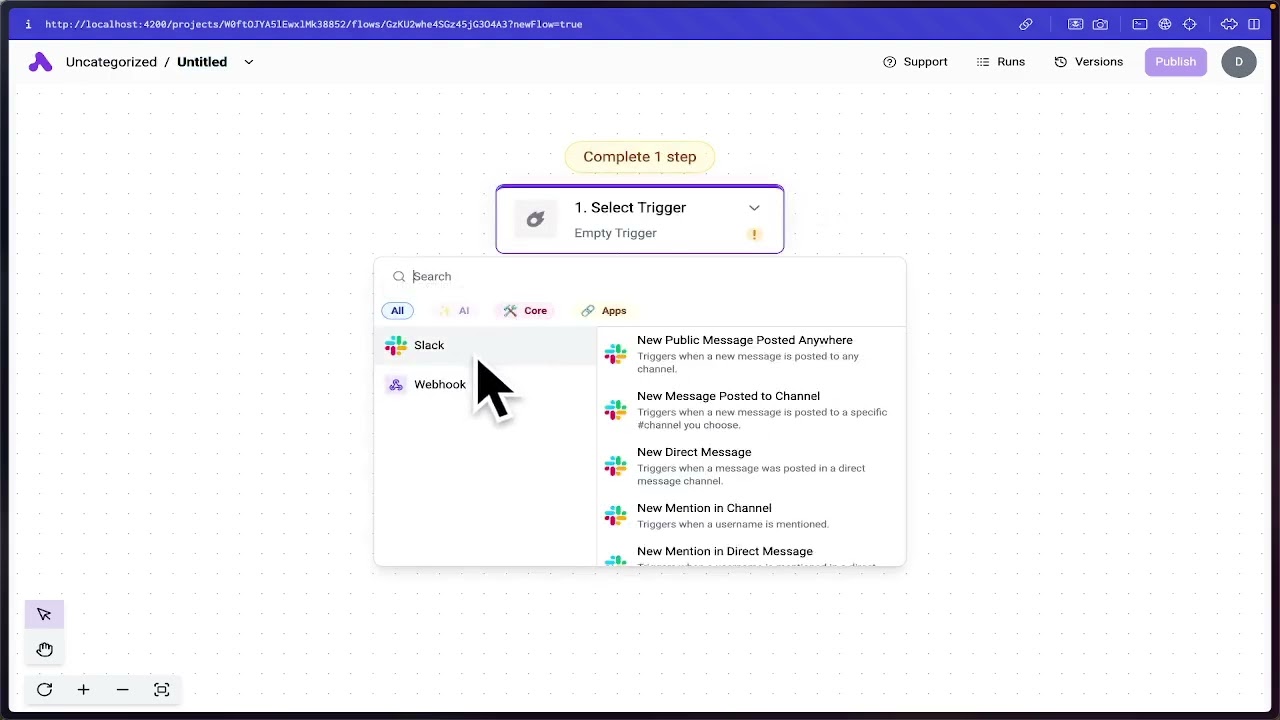Focus the Search pieces field
1280x720 pixels.
point(640,276)
